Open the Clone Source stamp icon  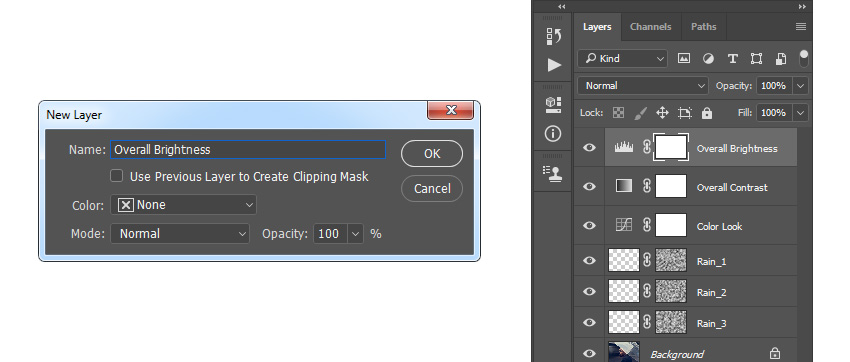553,172
